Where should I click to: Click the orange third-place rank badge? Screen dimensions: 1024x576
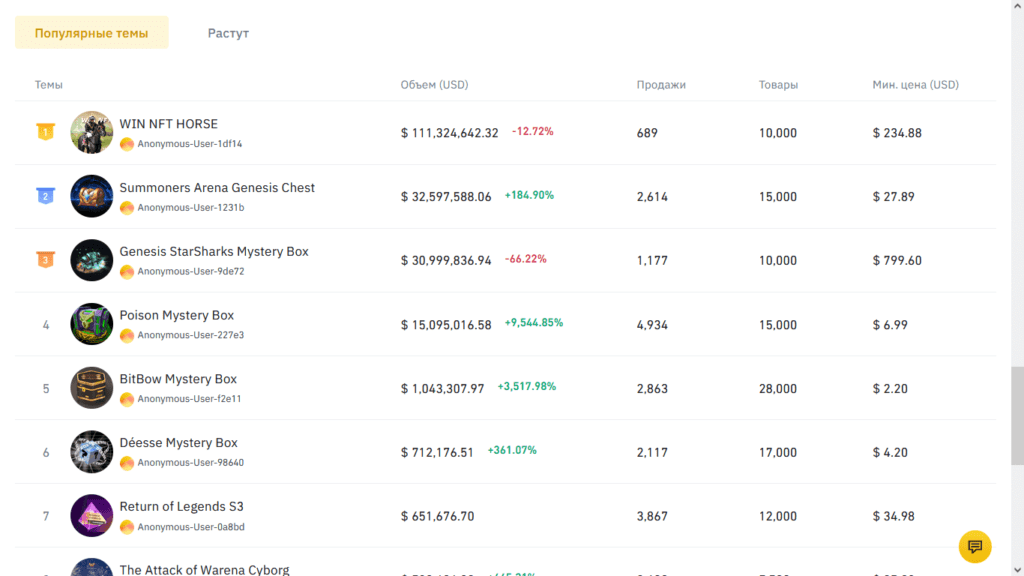click(45, 260)
